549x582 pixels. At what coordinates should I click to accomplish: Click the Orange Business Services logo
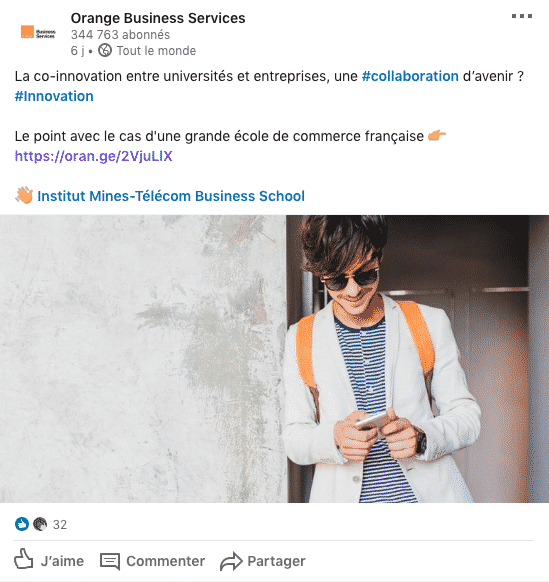(38, 32)
